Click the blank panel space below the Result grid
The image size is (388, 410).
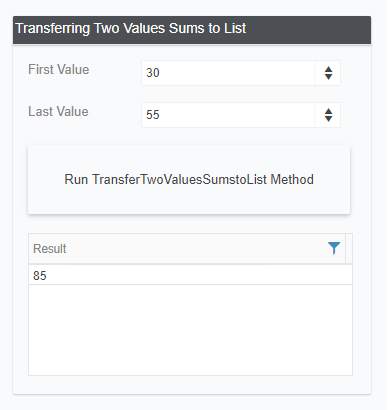(x=192, y=385)
